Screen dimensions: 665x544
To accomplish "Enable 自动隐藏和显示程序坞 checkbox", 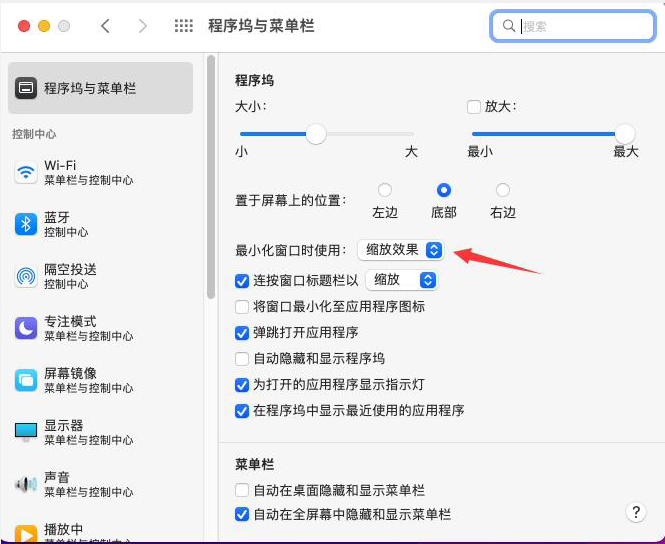I will click(242, 359).
